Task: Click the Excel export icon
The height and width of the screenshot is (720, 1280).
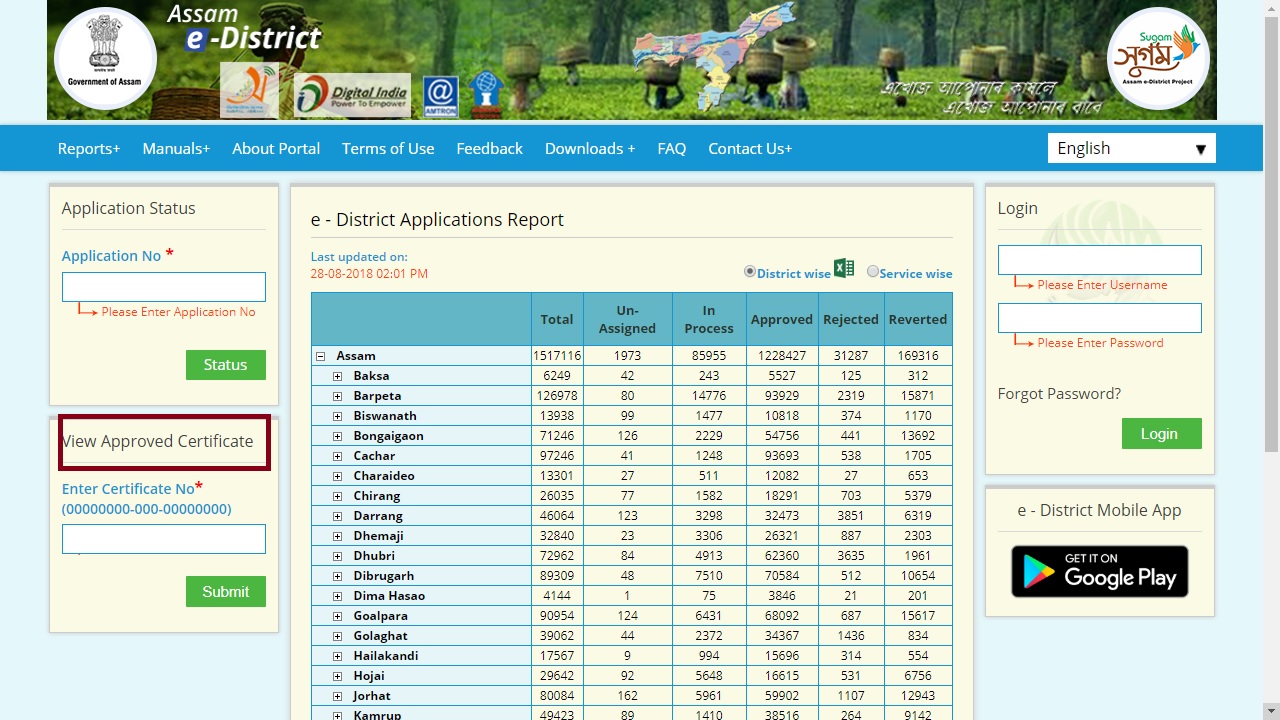Action: coord(844,268)
